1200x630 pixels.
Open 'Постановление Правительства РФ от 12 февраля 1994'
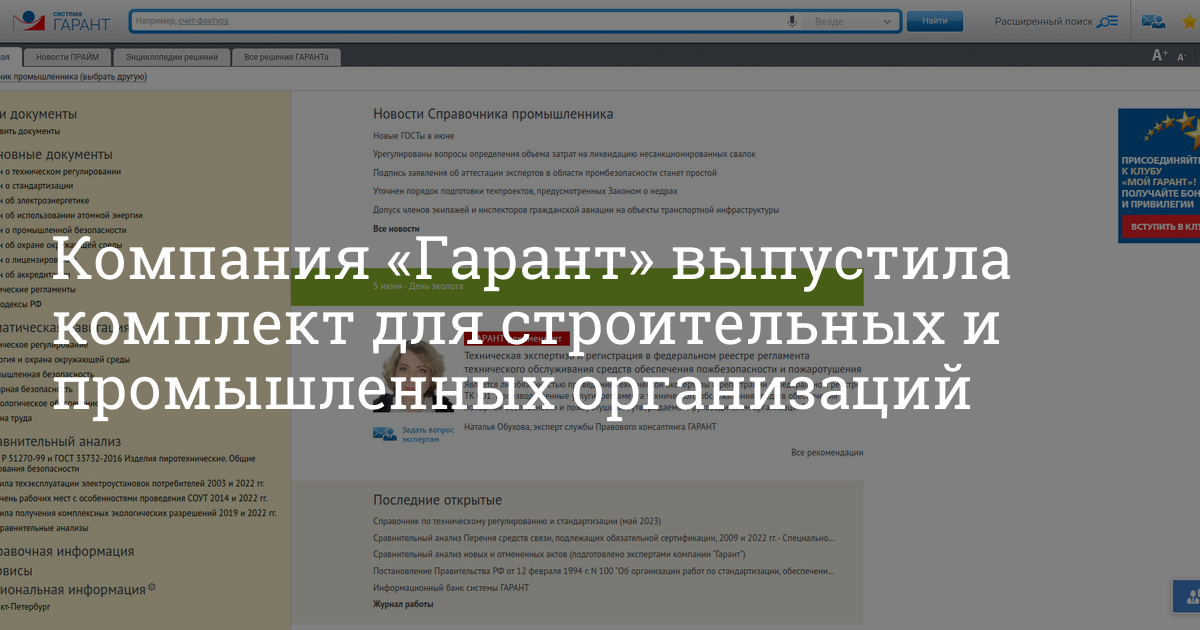point(604,571)
